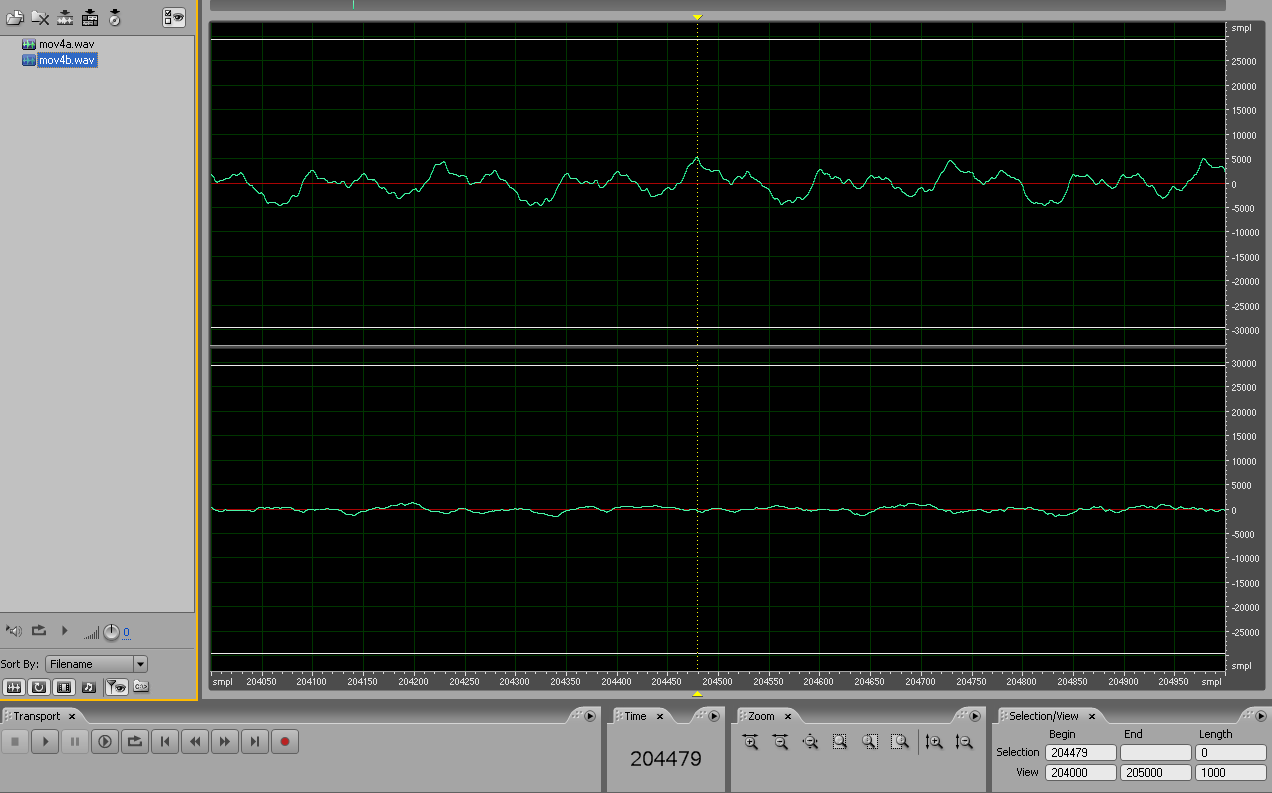
Task: Toggle Loop Play in the Files panel
Action: (x=39, y=631)
